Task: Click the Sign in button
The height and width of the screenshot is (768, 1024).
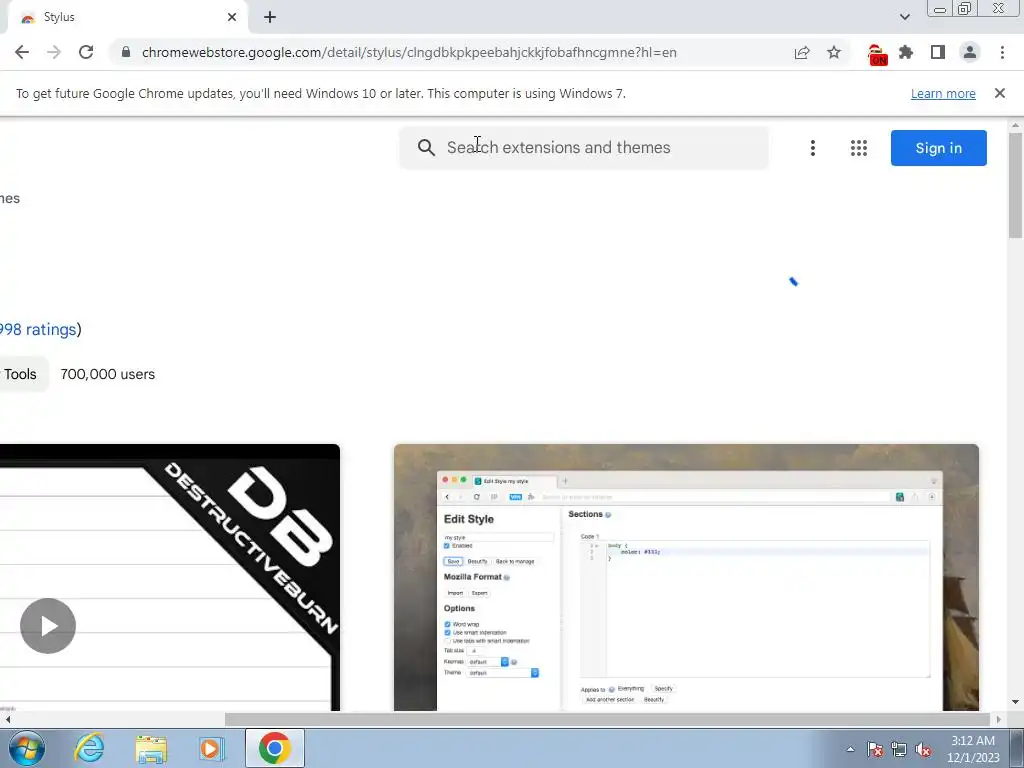Action: click(938, 148)
